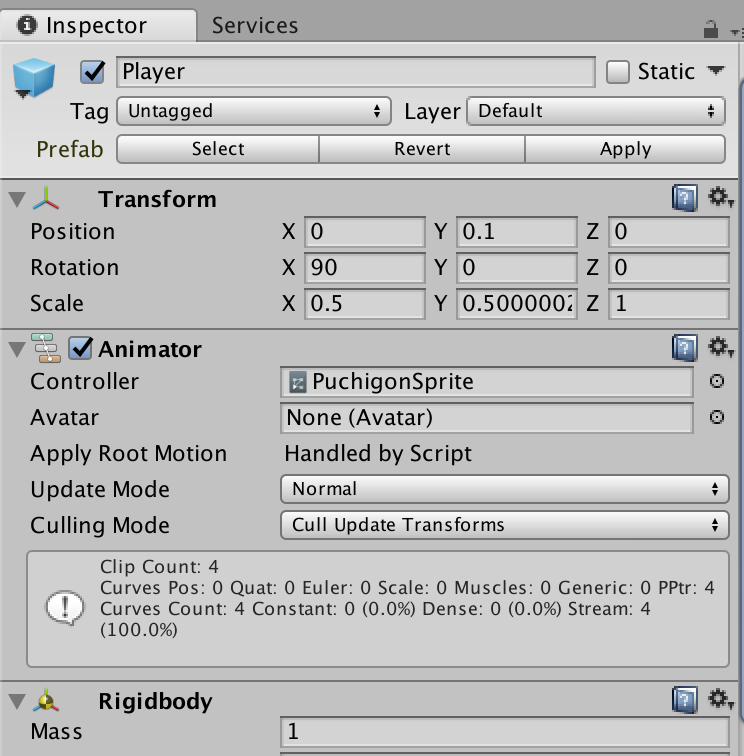
Task: Click the prefab Select button
Action: click(x=218, y=149)
